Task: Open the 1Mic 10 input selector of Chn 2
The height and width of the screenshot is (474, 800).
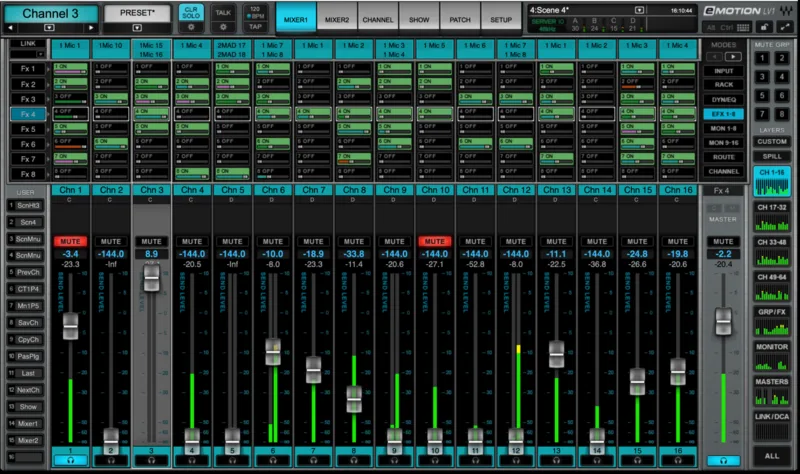Action: (x=111, y=49)
